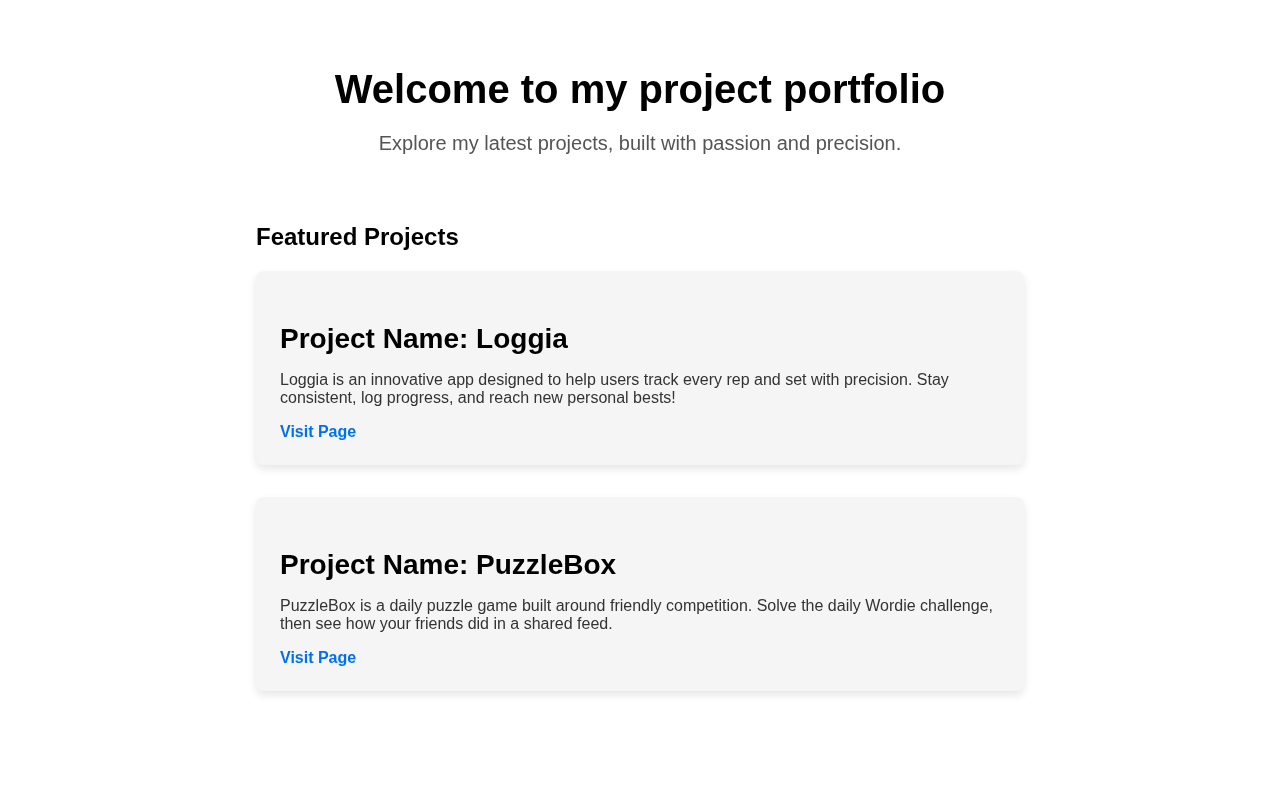This screenshot has width=1280, height=800.
Task: Click the "Welcome to my project portfolio" heading
Action: click(x=639, y=89)
